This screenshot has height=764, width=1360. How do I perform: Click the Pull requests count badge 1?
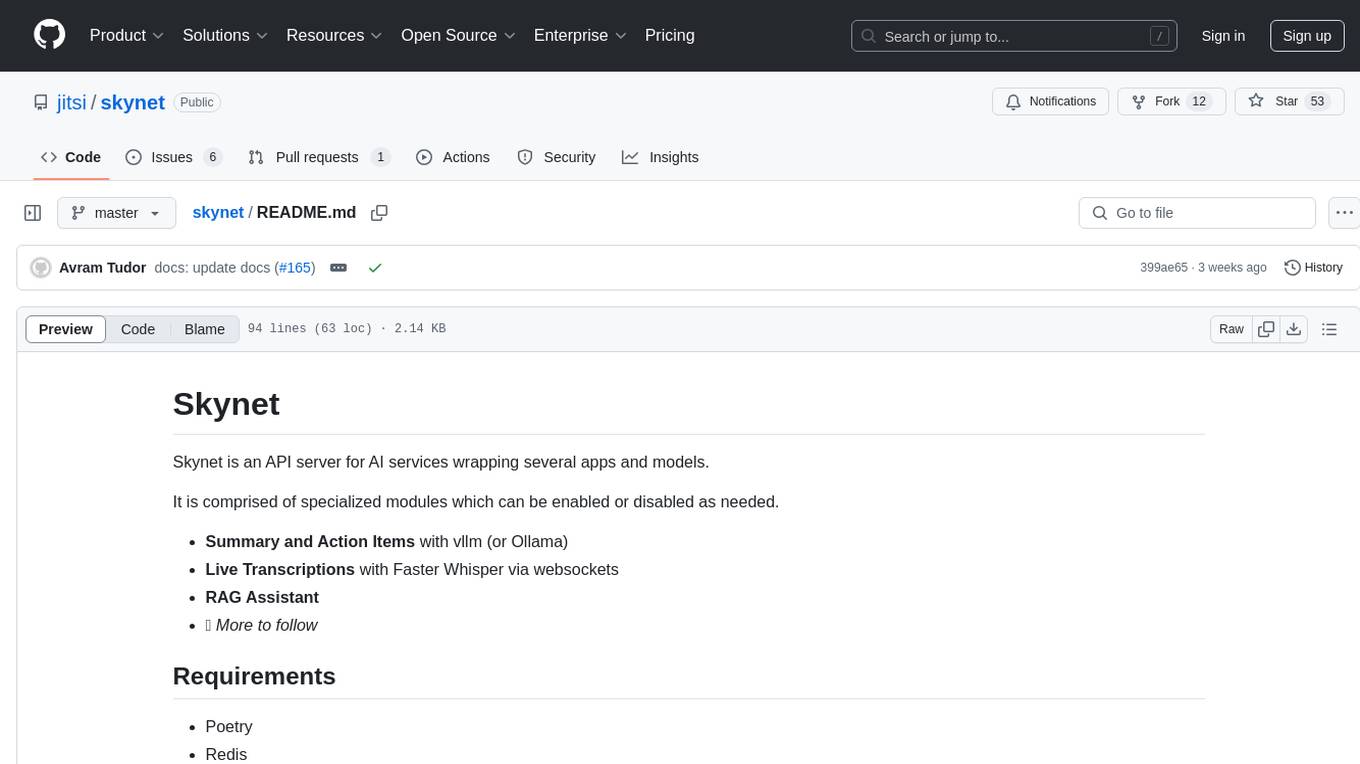tap(380, 157)
